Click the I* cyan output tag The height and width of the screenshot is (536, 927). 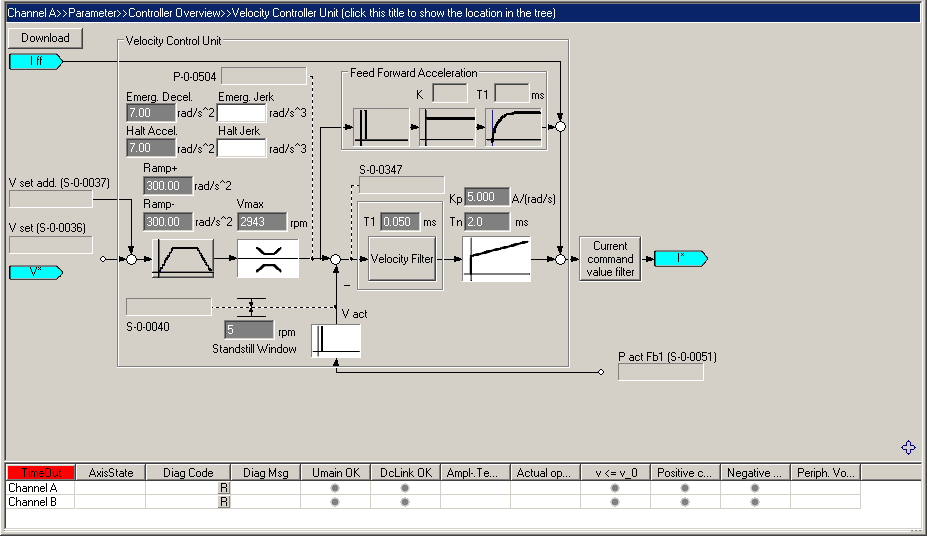point(680,258)
